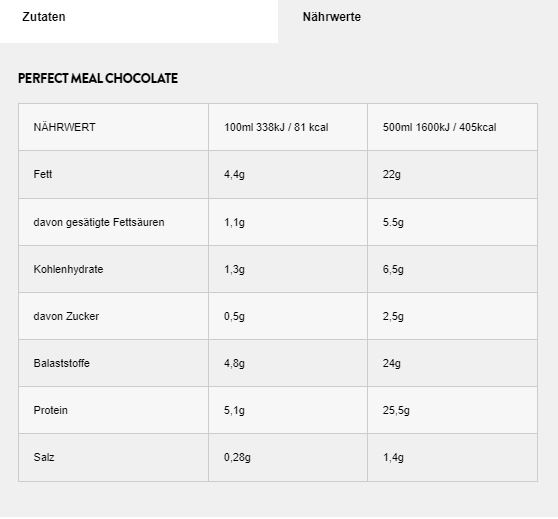Select the Fett row label

[x=43, y=174]
